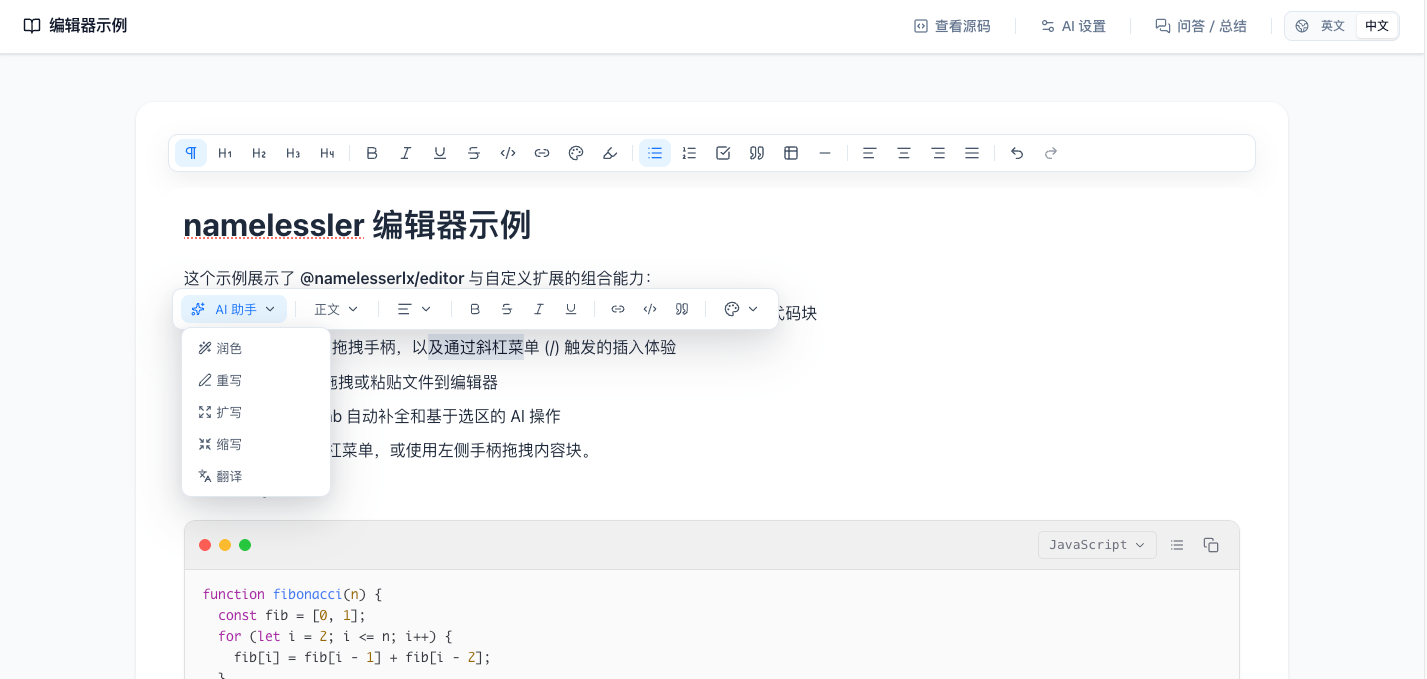Switch language to 中文
The height and width of the screenshot is (679, 1427).
[1377, 26]
